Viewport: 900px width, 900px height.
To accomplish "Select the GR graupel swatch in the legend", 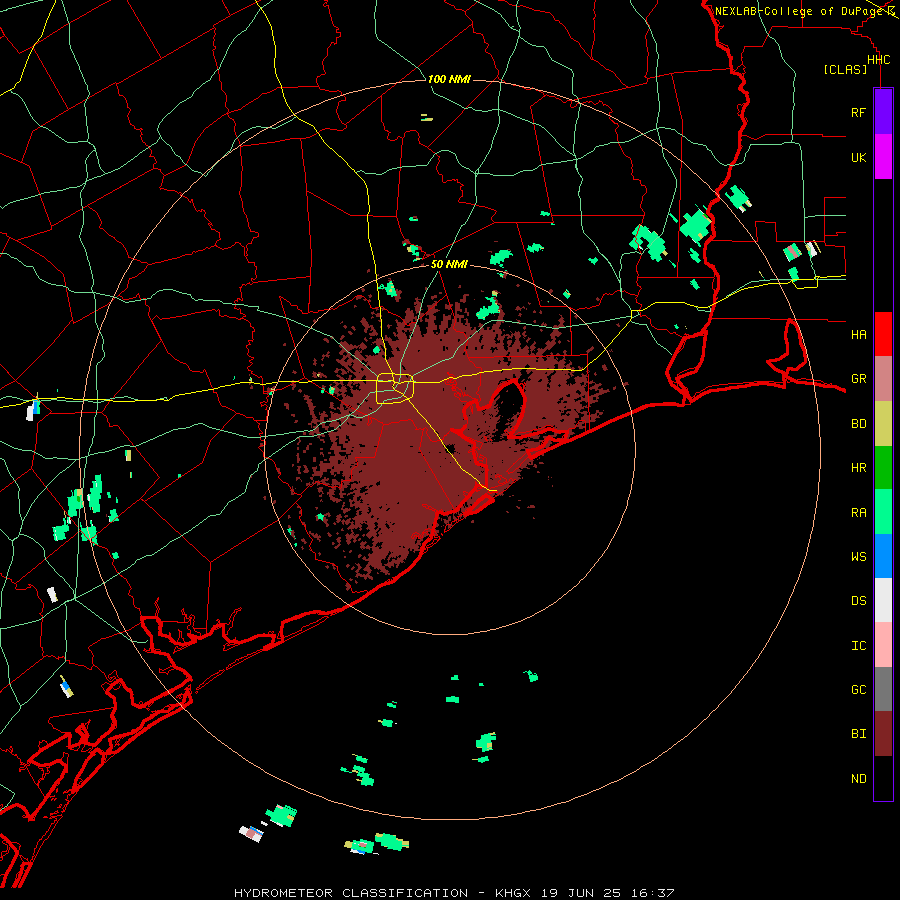I will click(883, 379).
